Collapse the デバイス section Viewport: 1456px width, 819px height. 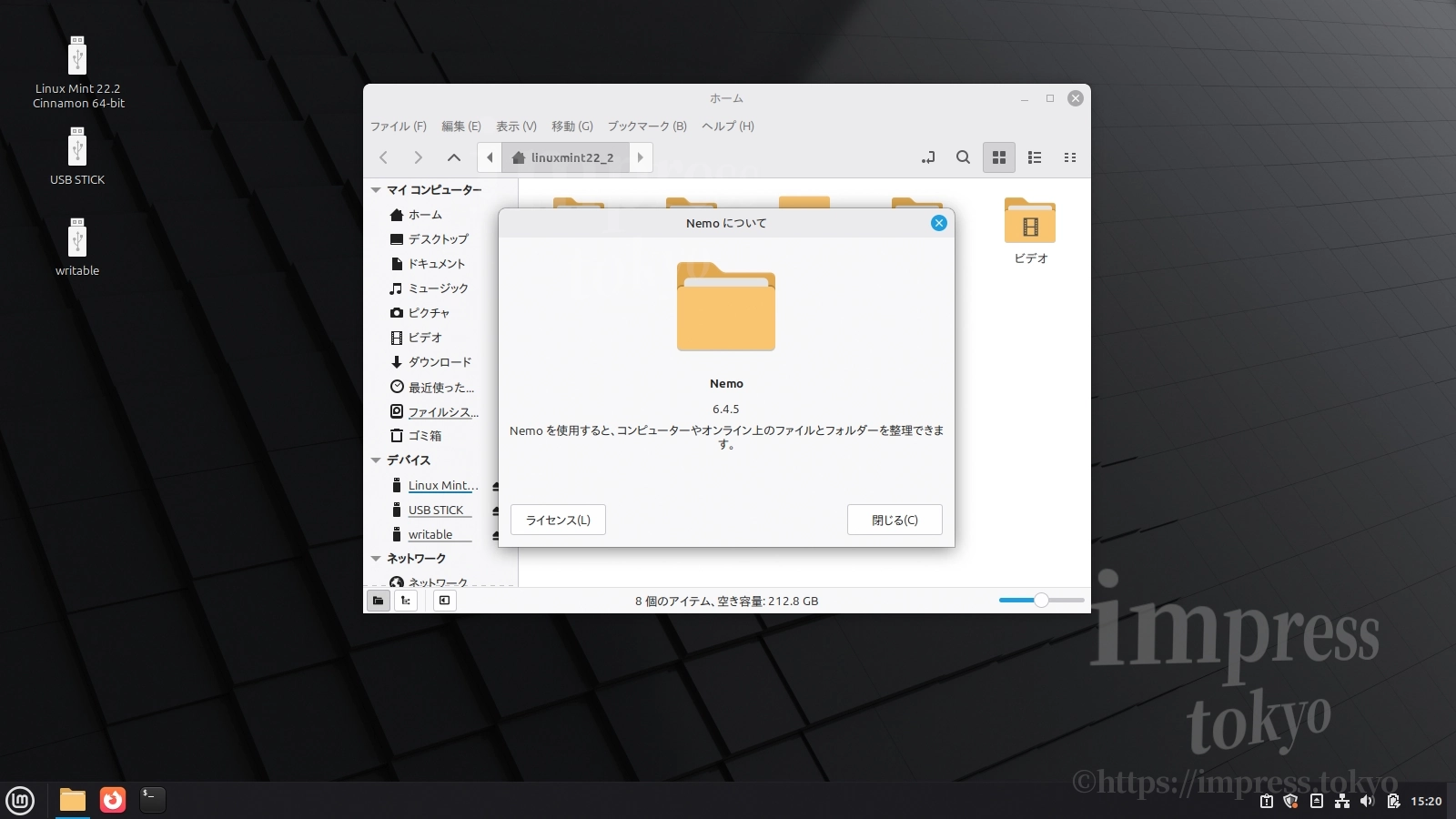[x=376, y=460]
